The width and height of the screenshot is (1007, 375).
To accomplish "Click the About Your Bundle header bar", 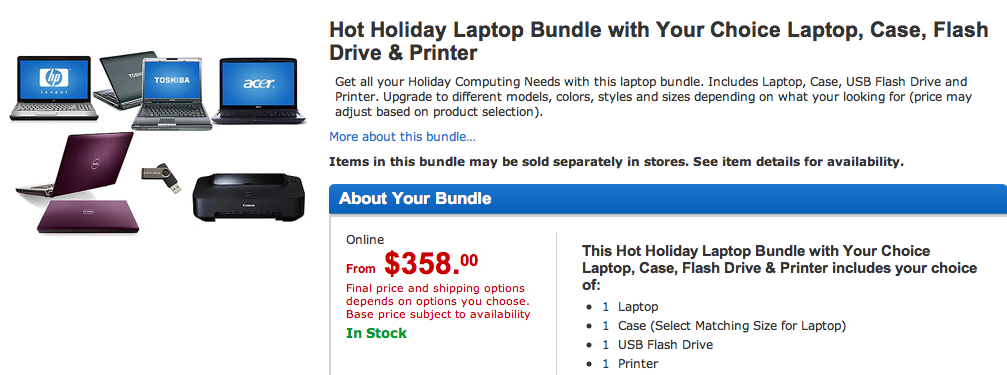I will [668, 198].
